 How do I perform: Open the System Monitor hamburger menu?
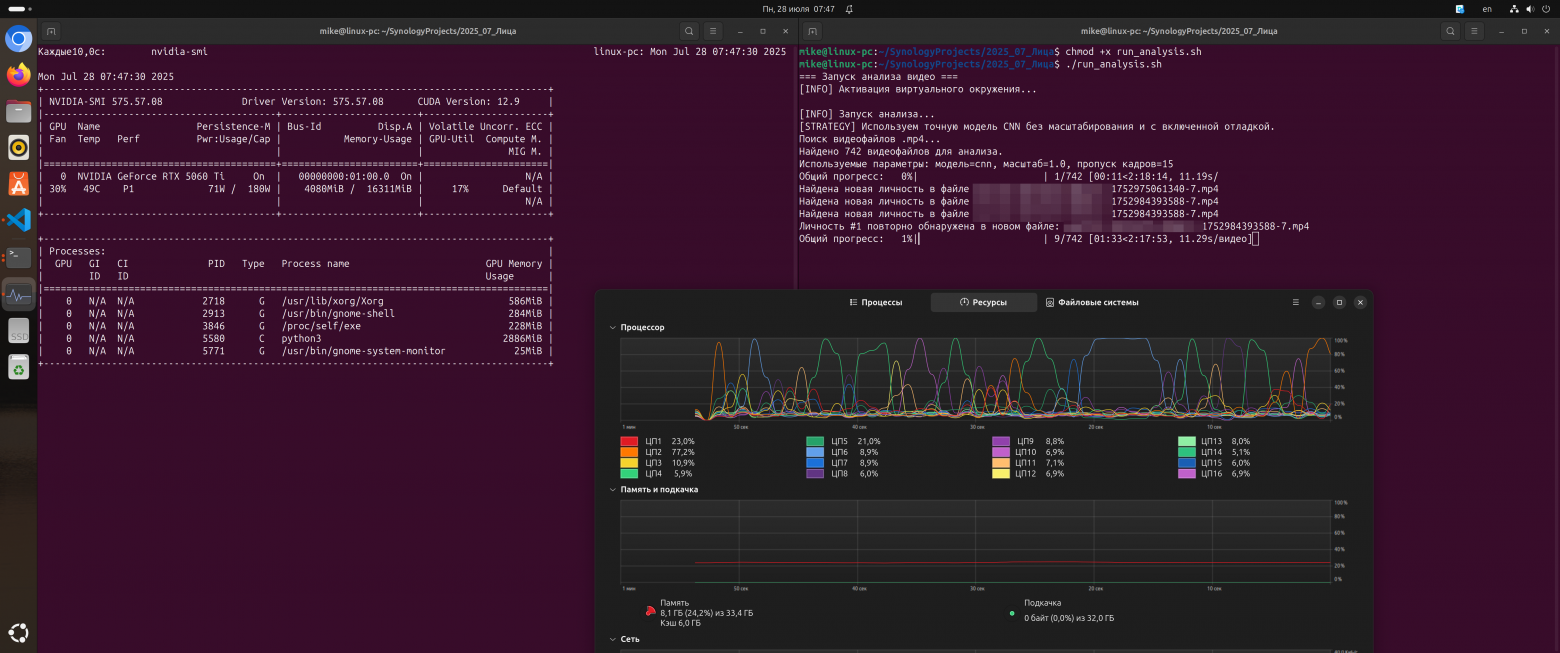coord(1296,302)
